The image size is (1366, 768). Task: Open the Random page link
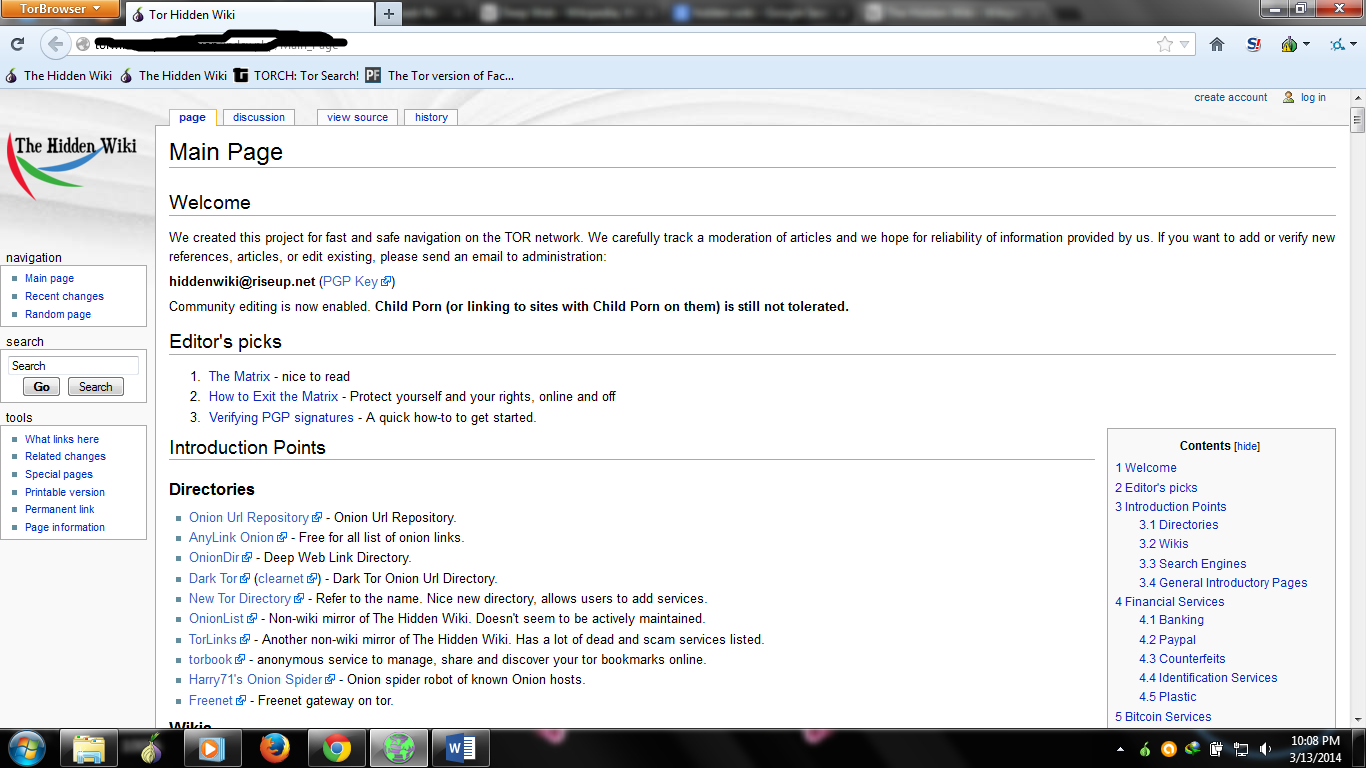58,314
